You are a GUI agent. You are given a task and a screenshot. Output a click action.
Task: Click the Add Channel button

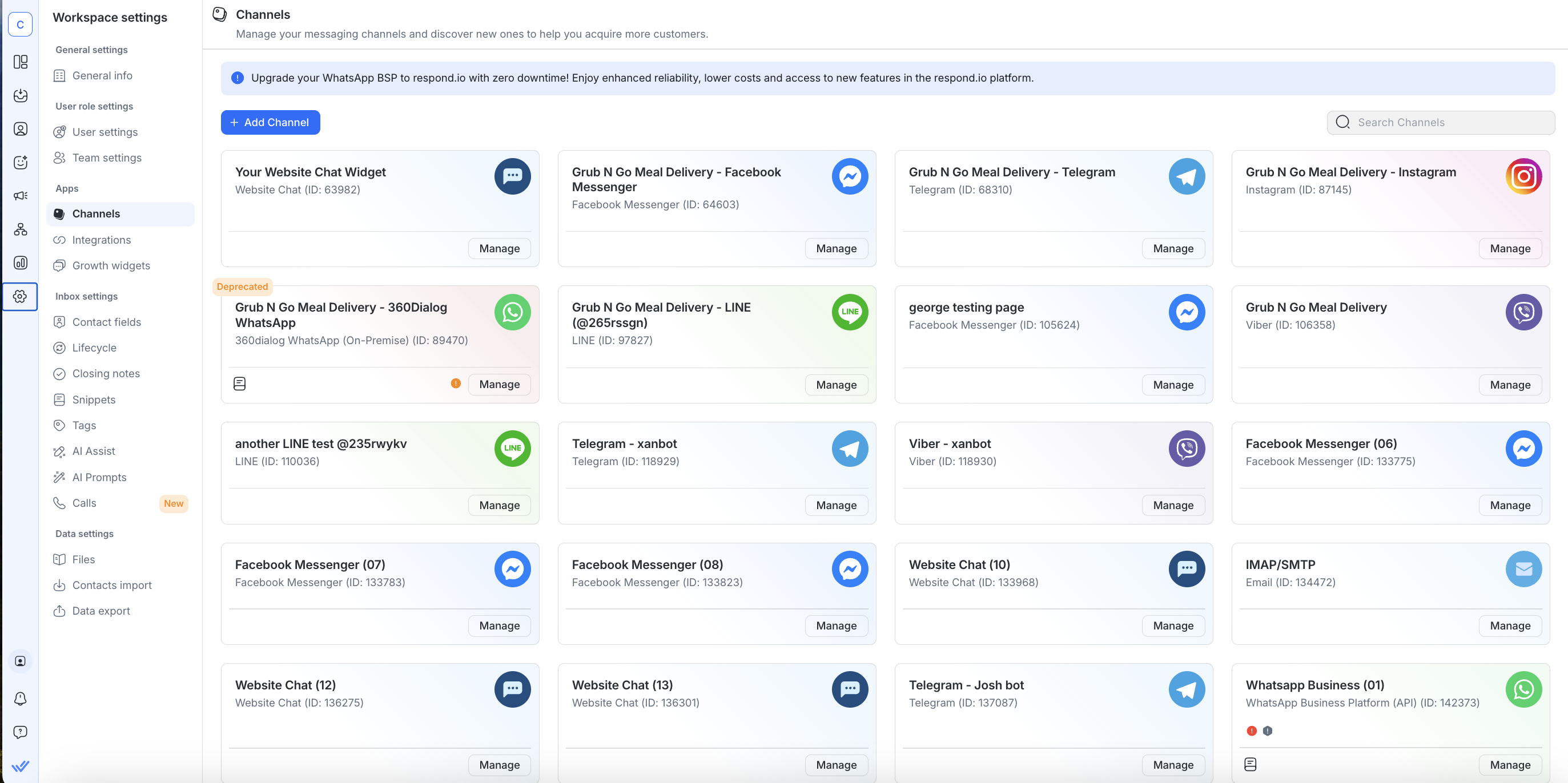click(x=270, y=122)
